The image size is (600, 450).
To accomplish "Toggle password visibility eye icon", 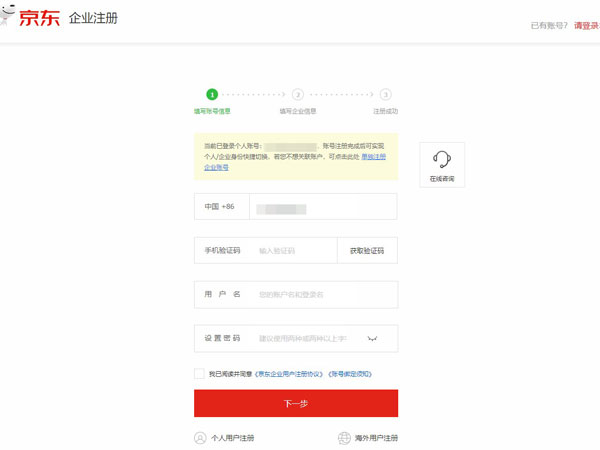I will [373, 339].
